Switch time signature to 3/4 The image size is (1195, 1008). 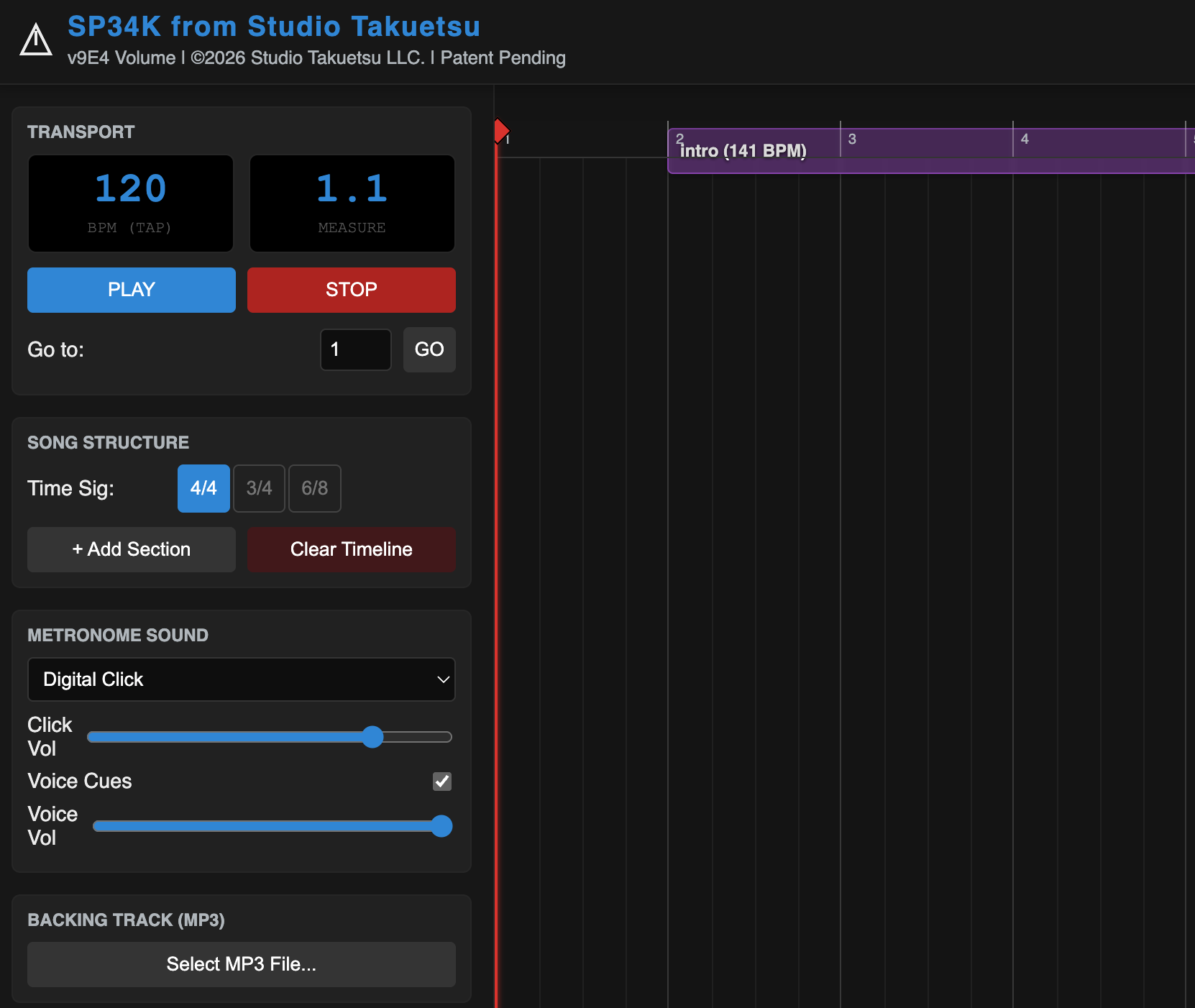259,489
